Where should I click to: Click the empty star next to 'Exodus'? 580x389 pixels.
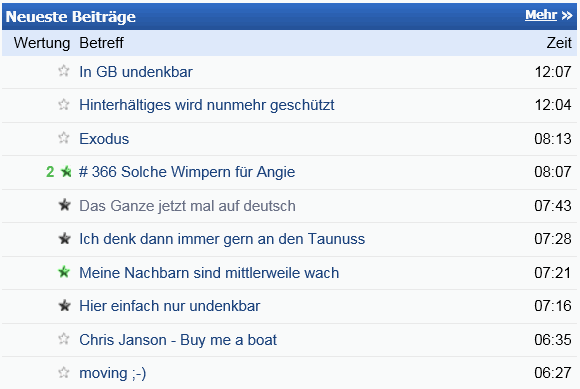point(64,138)
